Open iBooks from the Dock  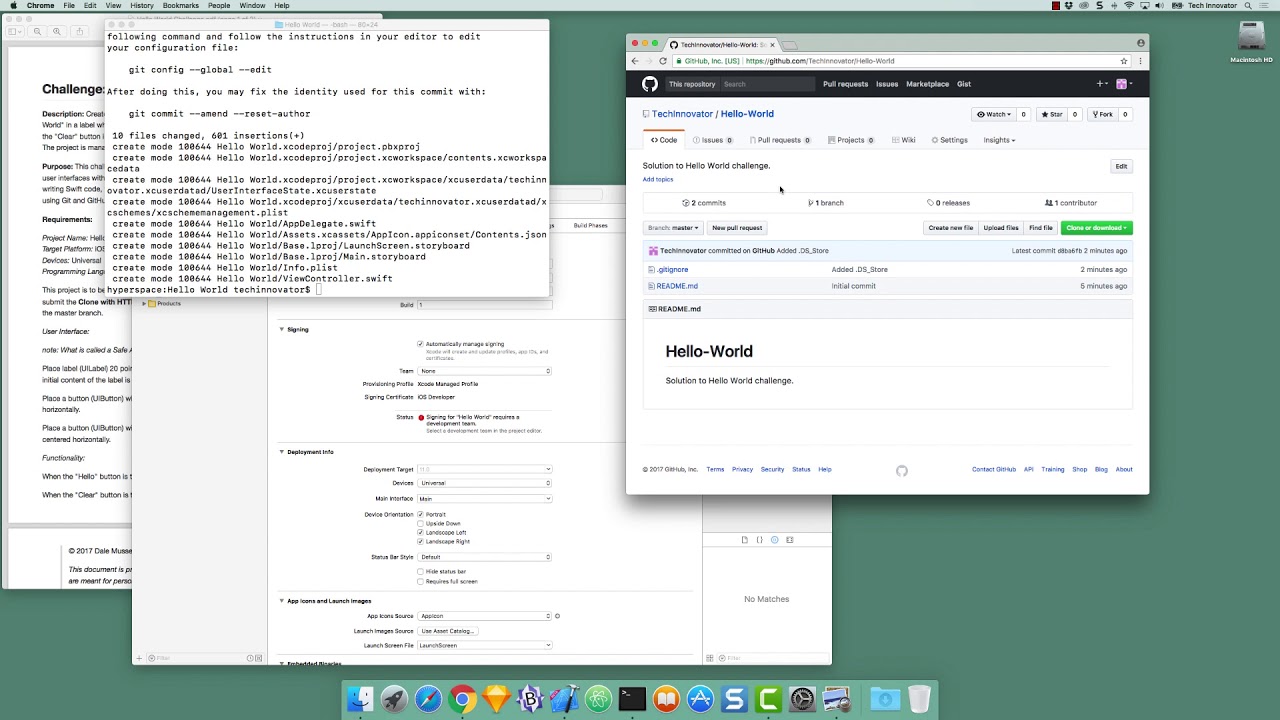click(x=666, y=699)
